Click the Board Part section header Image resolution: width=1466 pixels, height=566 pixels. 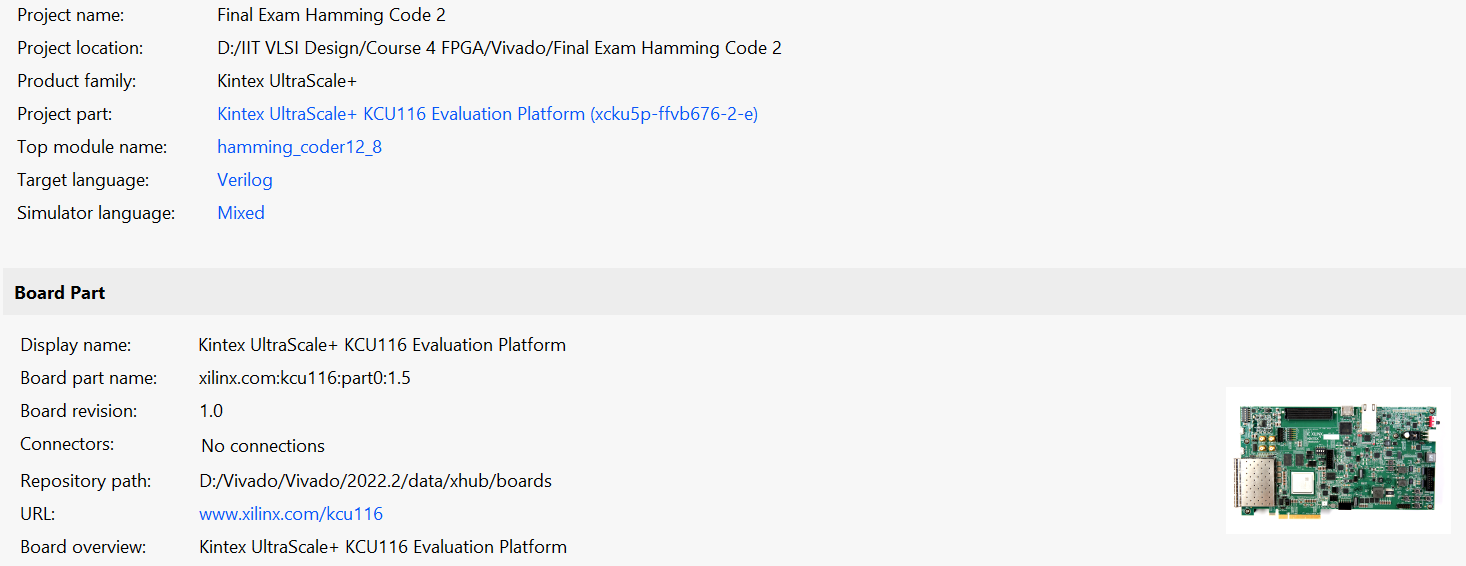tap(60, 293)
